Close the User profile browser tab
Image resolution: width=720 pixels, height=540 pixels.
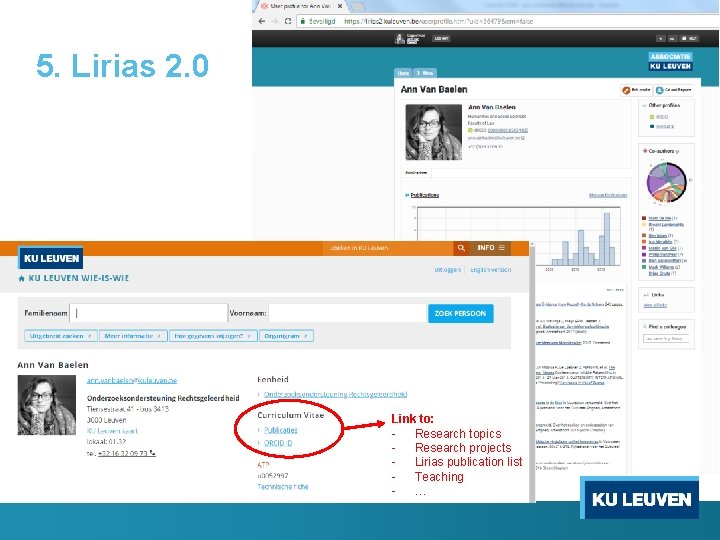(340, 6)
